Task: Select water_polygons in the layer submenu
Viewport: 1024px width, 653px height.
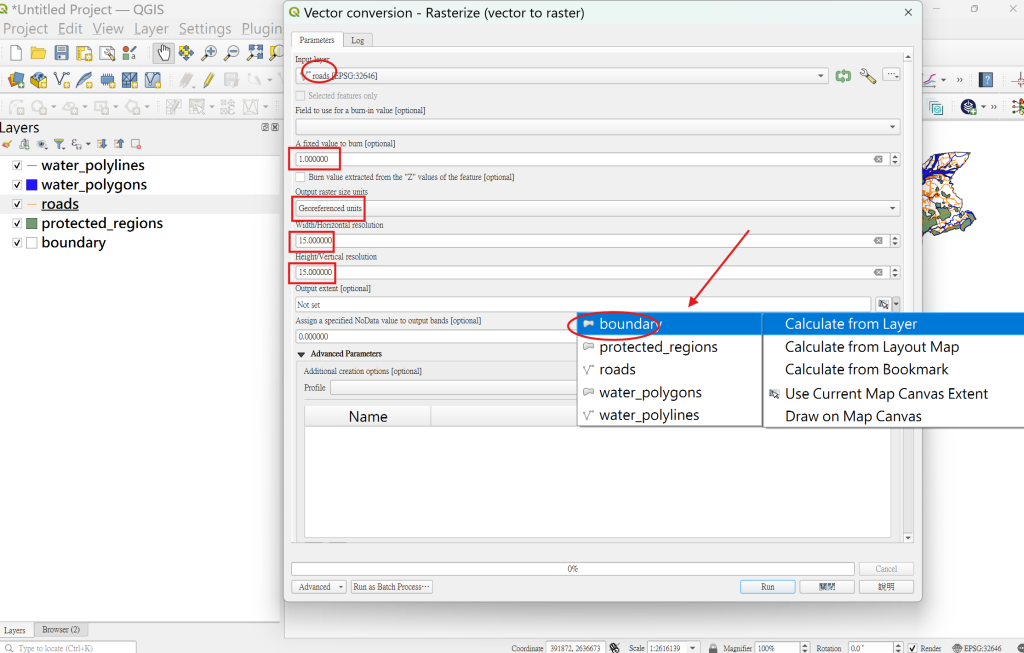Action: 669,392
